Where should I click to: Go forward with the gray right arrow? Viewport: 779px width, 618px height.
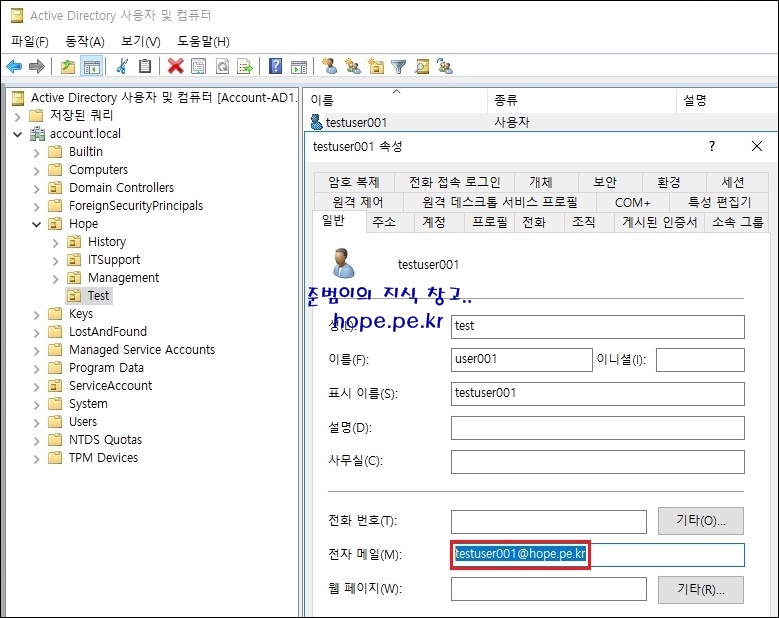[x=37, y=66]
